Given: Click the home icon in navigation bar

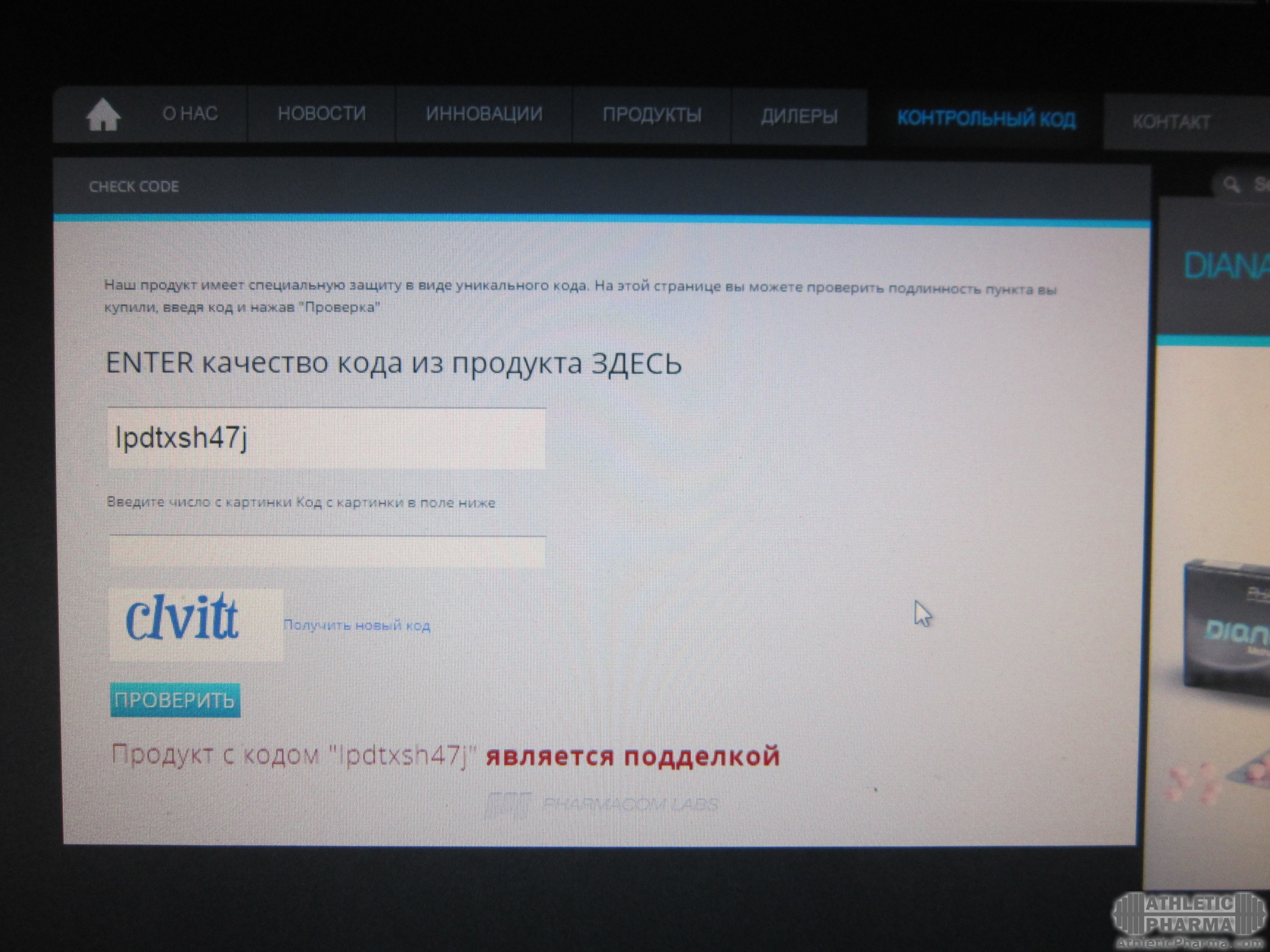Looking at the screenshot, I should pyautogui.click(x=103, y=115).
